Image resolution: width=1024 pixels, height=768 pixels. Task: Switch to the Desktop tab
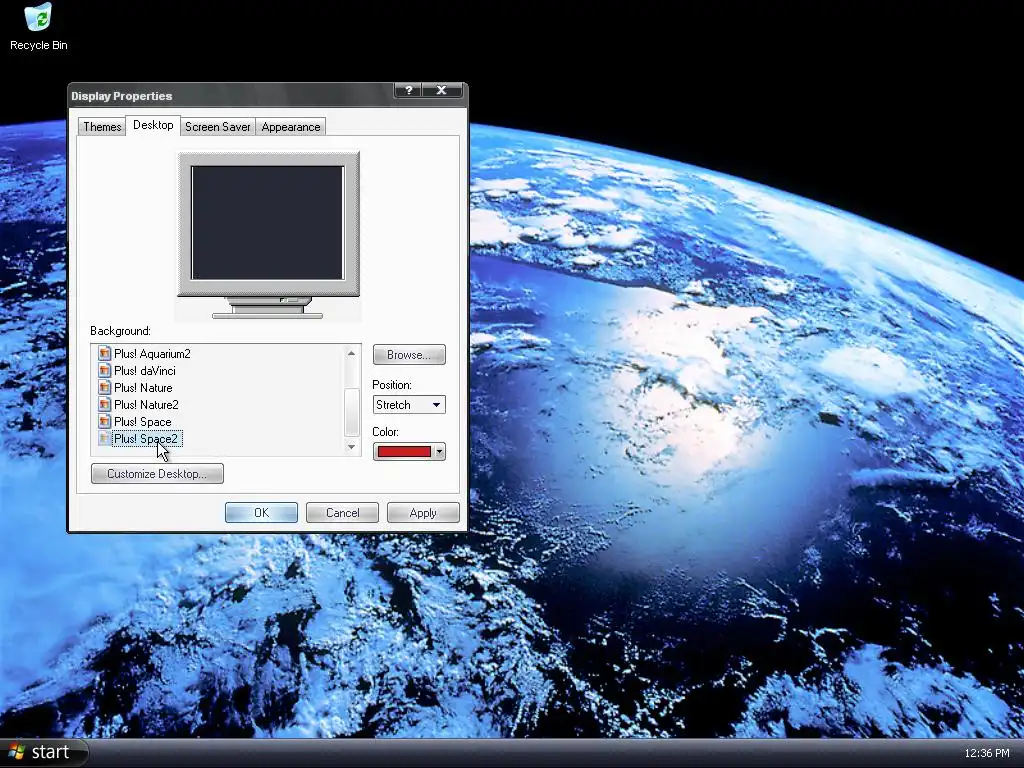[153, 125]
